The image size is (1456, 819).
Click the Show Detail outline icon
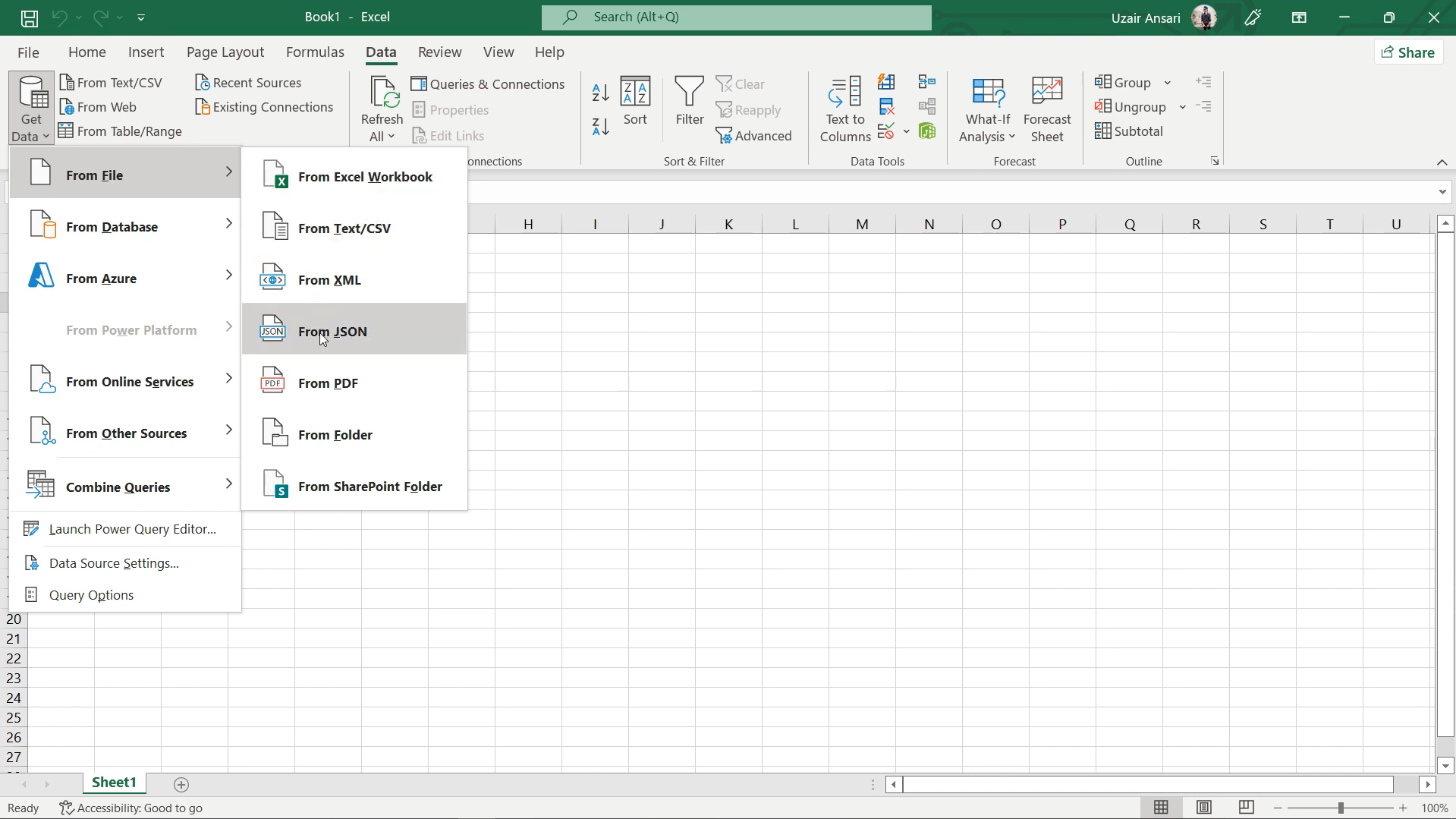click(x=1203, y=82)
